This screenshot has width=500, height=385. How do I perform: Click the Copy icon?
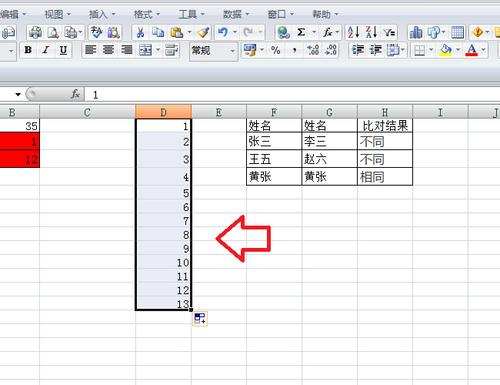pos(158,32)
